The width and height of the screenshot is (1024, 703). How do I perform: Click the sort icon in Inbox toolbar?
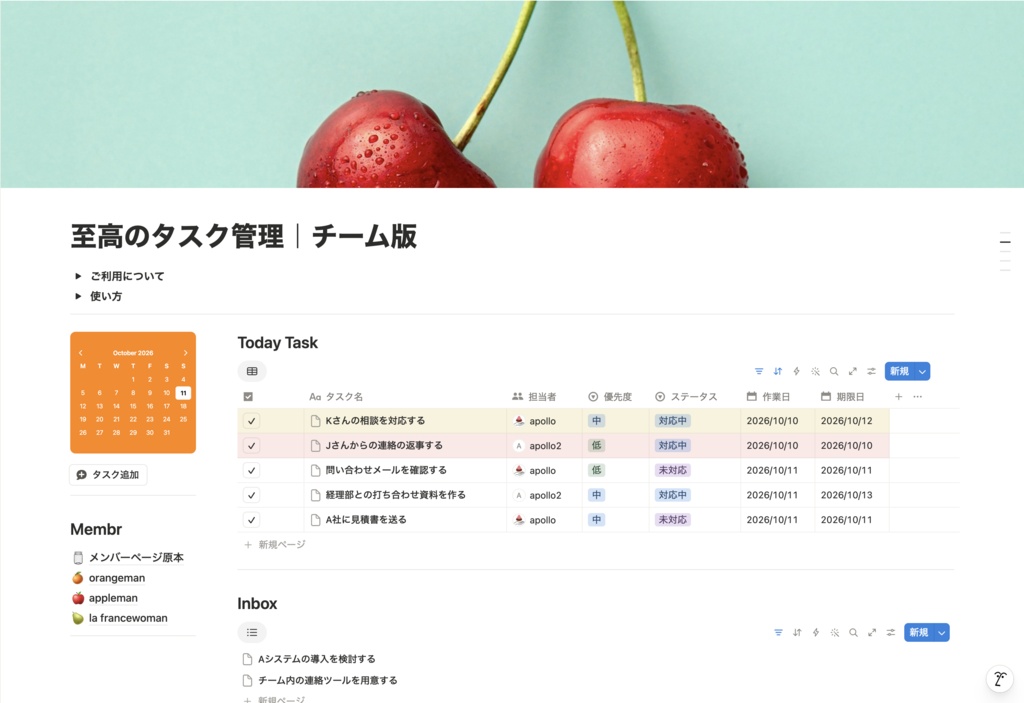(x=797, y=632)
